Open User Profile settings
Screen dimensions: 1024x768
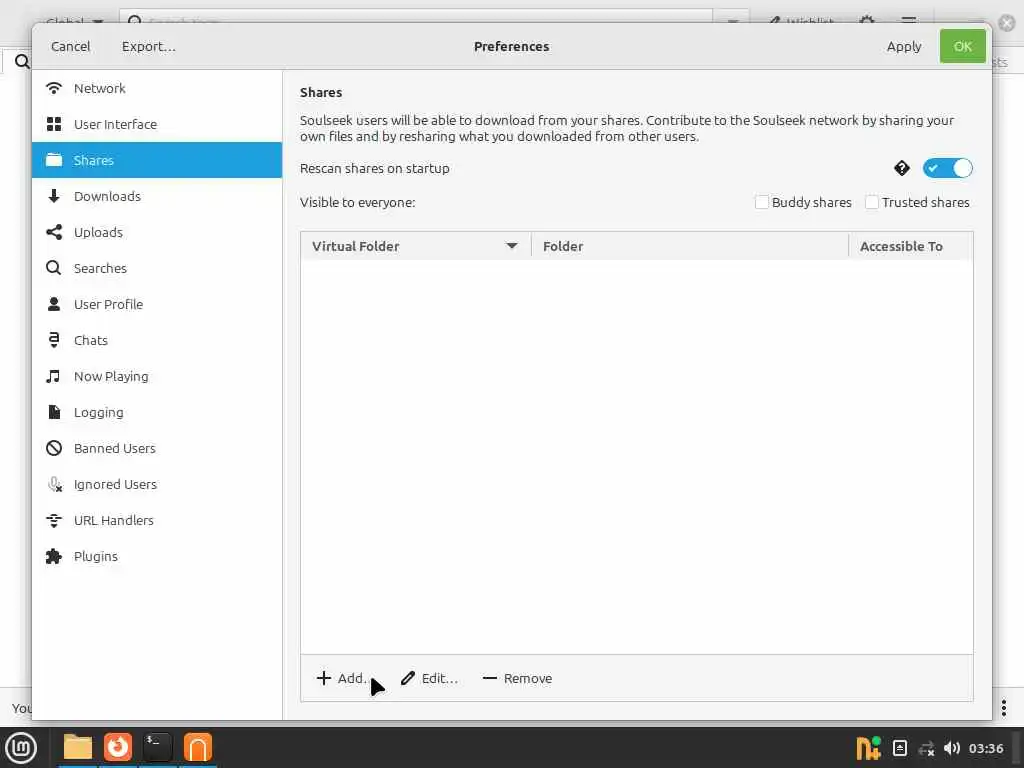point(157,304)
